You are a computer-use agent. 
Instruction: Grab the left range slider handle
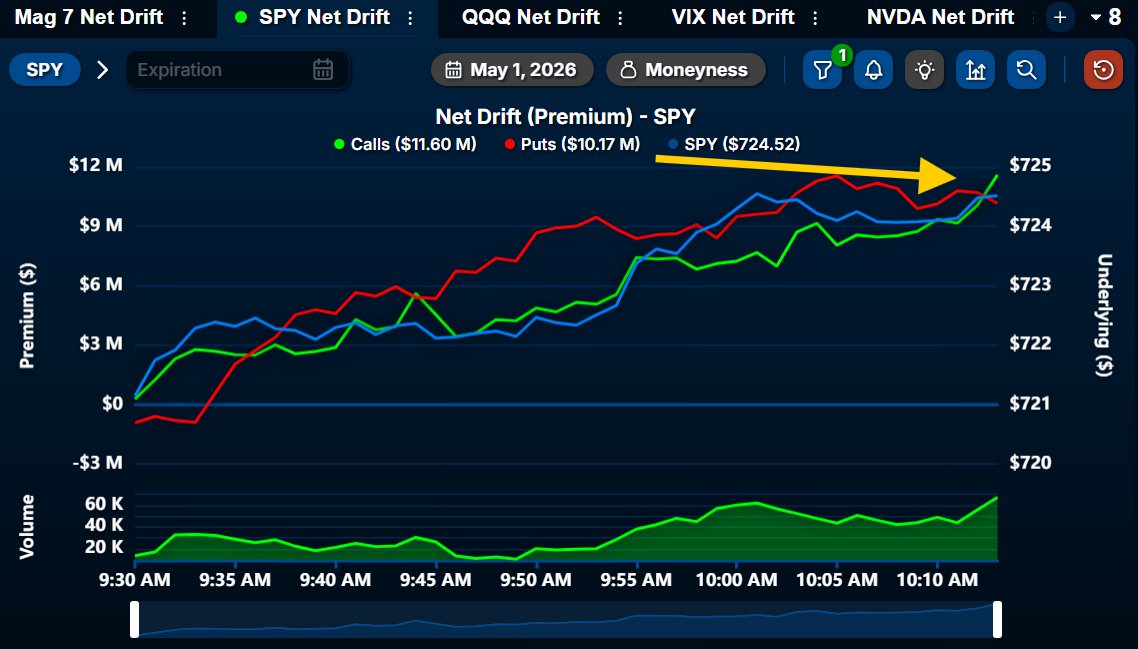click(x=134, y=619)
